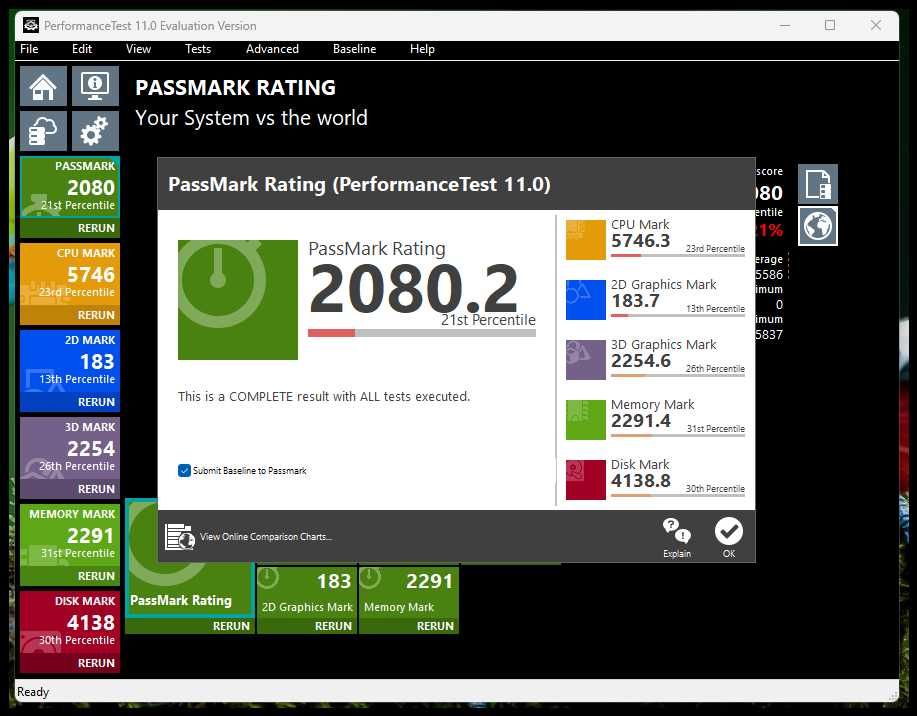Open the System Information monitor icon

click(x=95, y=86)
